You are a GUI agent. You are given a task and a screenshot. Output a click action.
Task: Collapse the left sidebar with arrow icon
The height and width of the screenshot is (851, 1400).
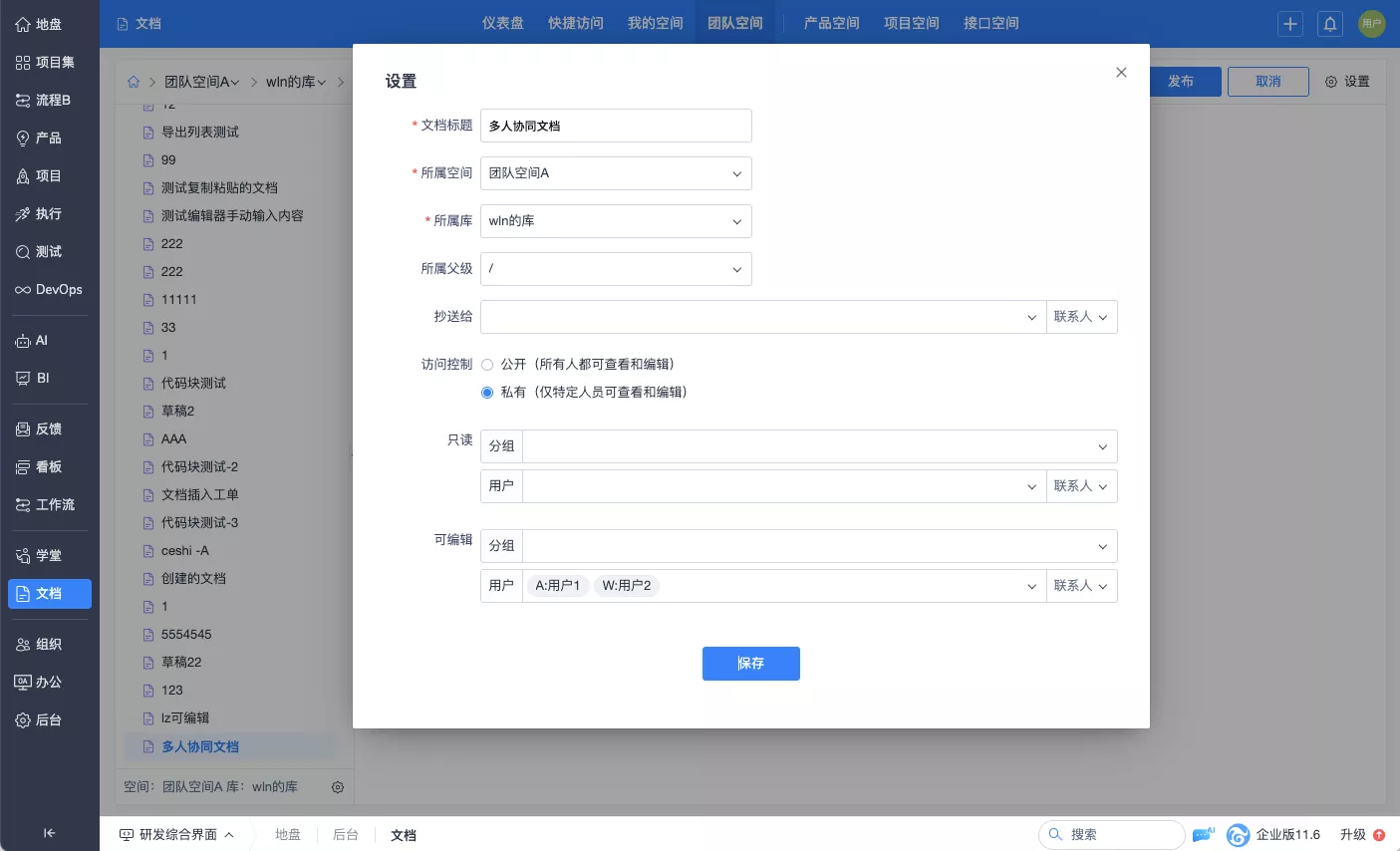click(x=49, y=833)
